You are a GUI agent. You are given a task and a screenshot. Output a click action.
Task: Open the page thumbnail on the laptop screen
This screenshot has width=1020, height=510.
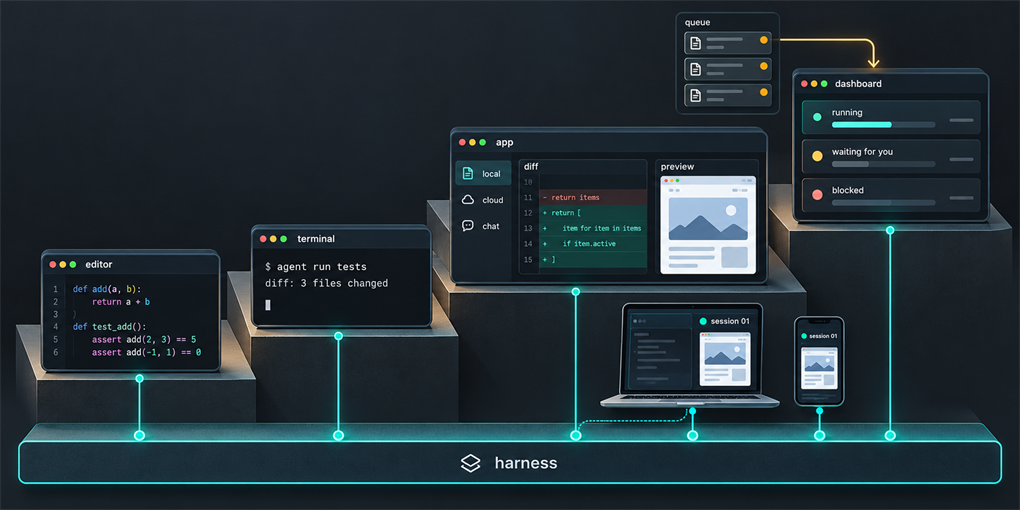pos(725,358)
